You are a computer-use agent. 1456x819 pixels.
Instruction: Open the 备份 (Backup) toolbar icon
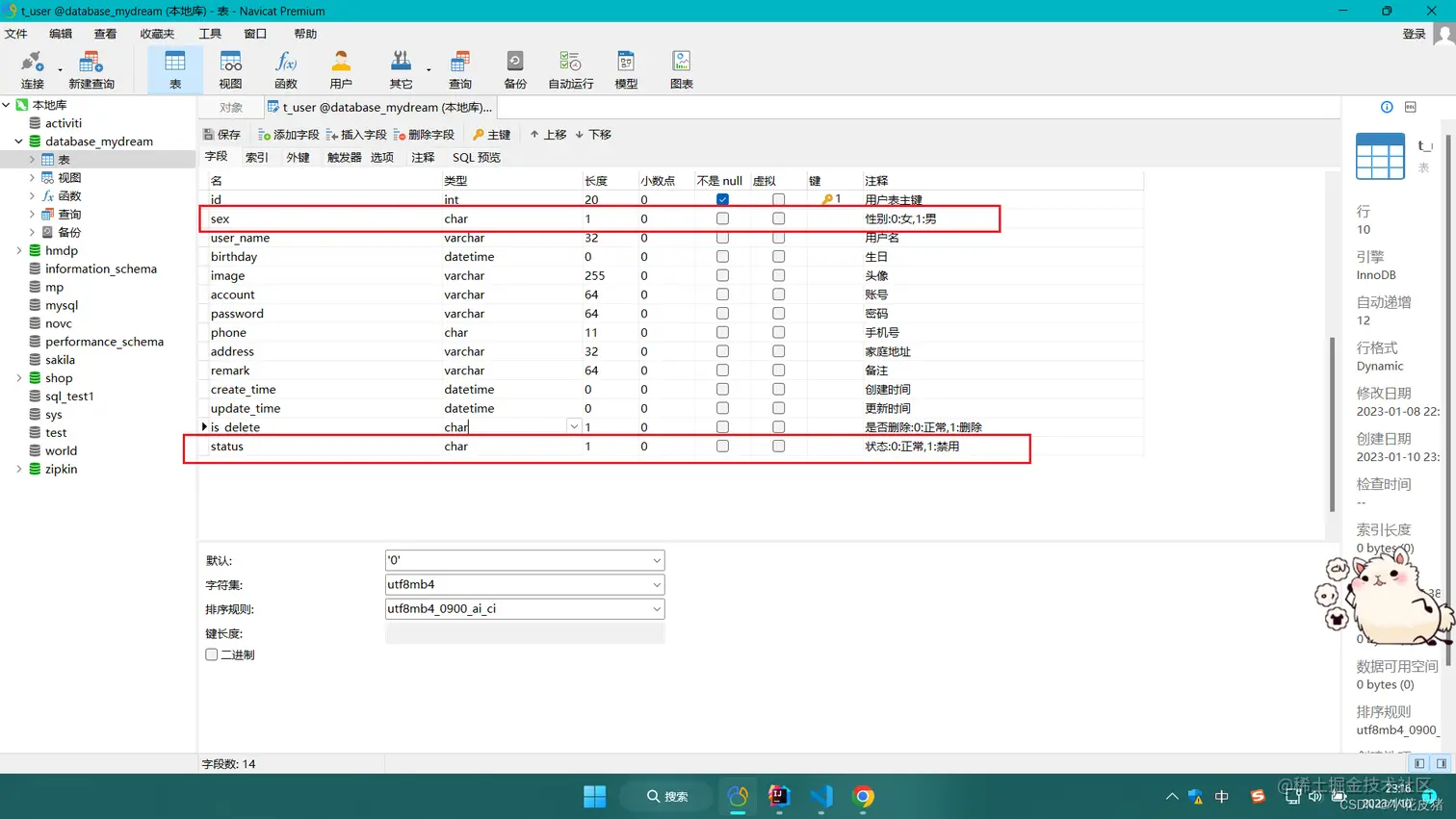tap(515, 70)
